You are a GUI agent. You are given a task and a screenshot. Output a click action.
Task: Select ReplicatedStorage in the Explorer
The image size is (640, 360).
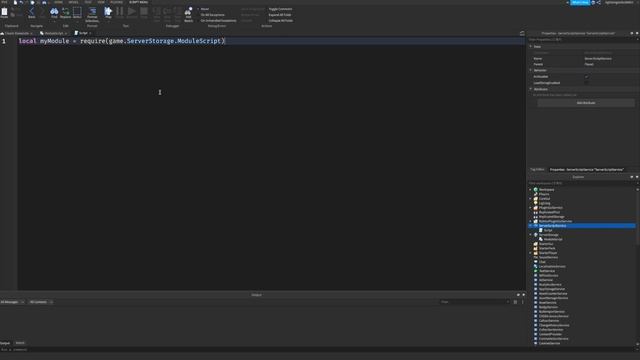(x=551, y=217)
